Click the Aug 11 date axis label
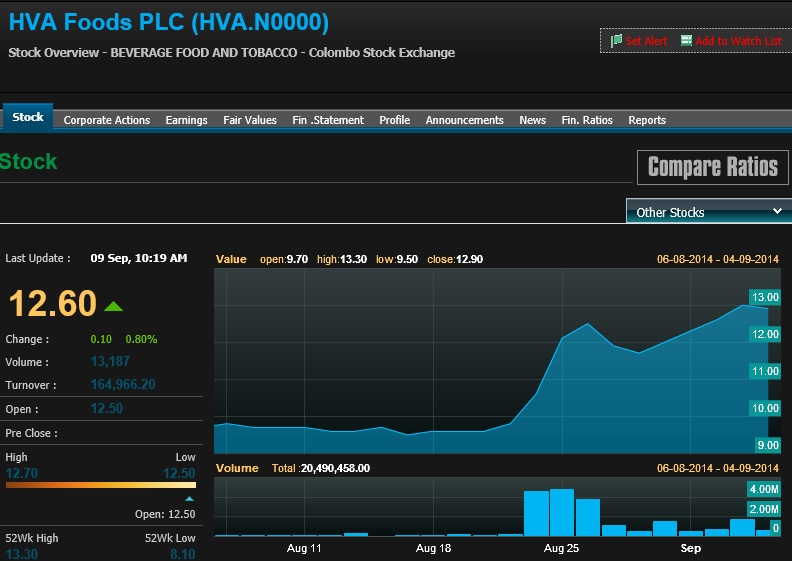Viewport: 792px width, 561px height. tap(304, 548)
